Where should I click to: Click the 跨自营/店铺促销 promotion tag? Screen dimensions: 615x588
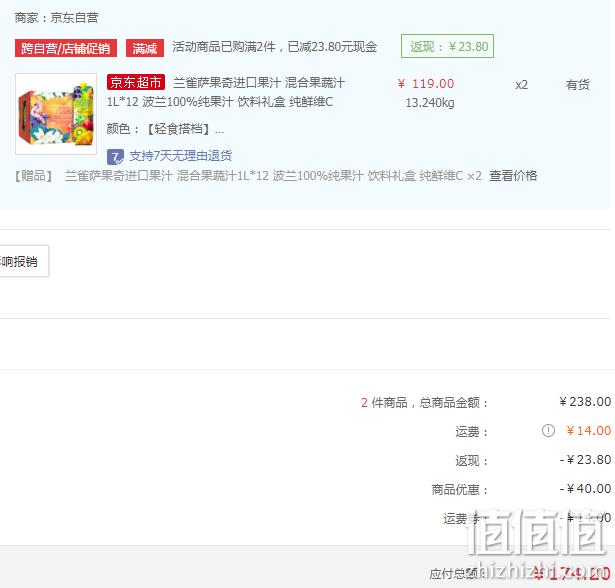pyautogui.click(x=66, y=48)
